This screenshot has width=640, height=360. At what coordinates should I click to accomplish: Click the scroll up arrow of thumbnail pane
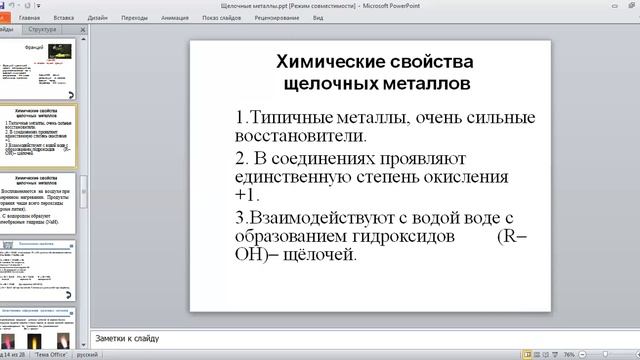coord(83,40)
